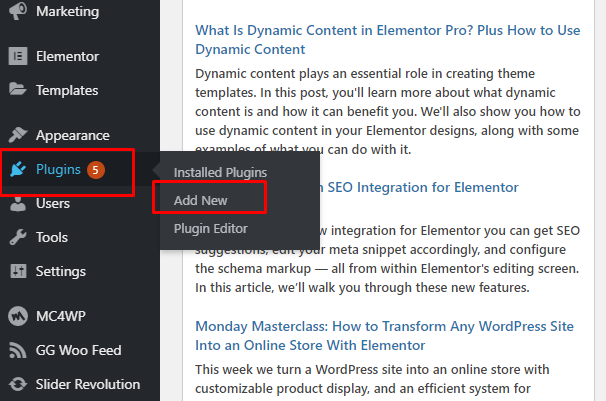
Task: Choose Installed Plugins from flyout submenu
Action: (220, 172)
